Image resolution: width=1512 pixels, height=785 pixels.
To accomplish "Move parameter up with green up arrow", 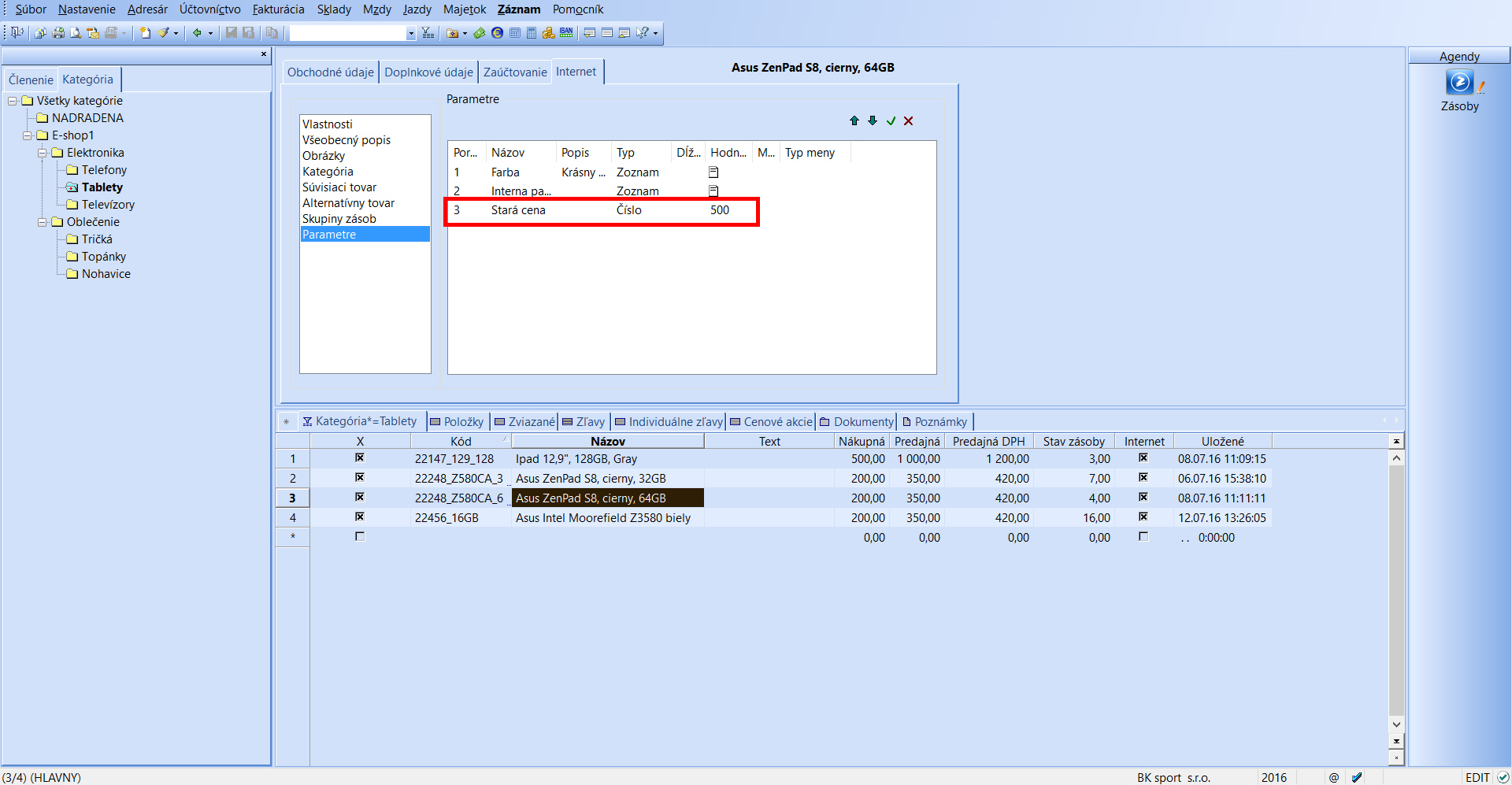I will coord(854,120).
